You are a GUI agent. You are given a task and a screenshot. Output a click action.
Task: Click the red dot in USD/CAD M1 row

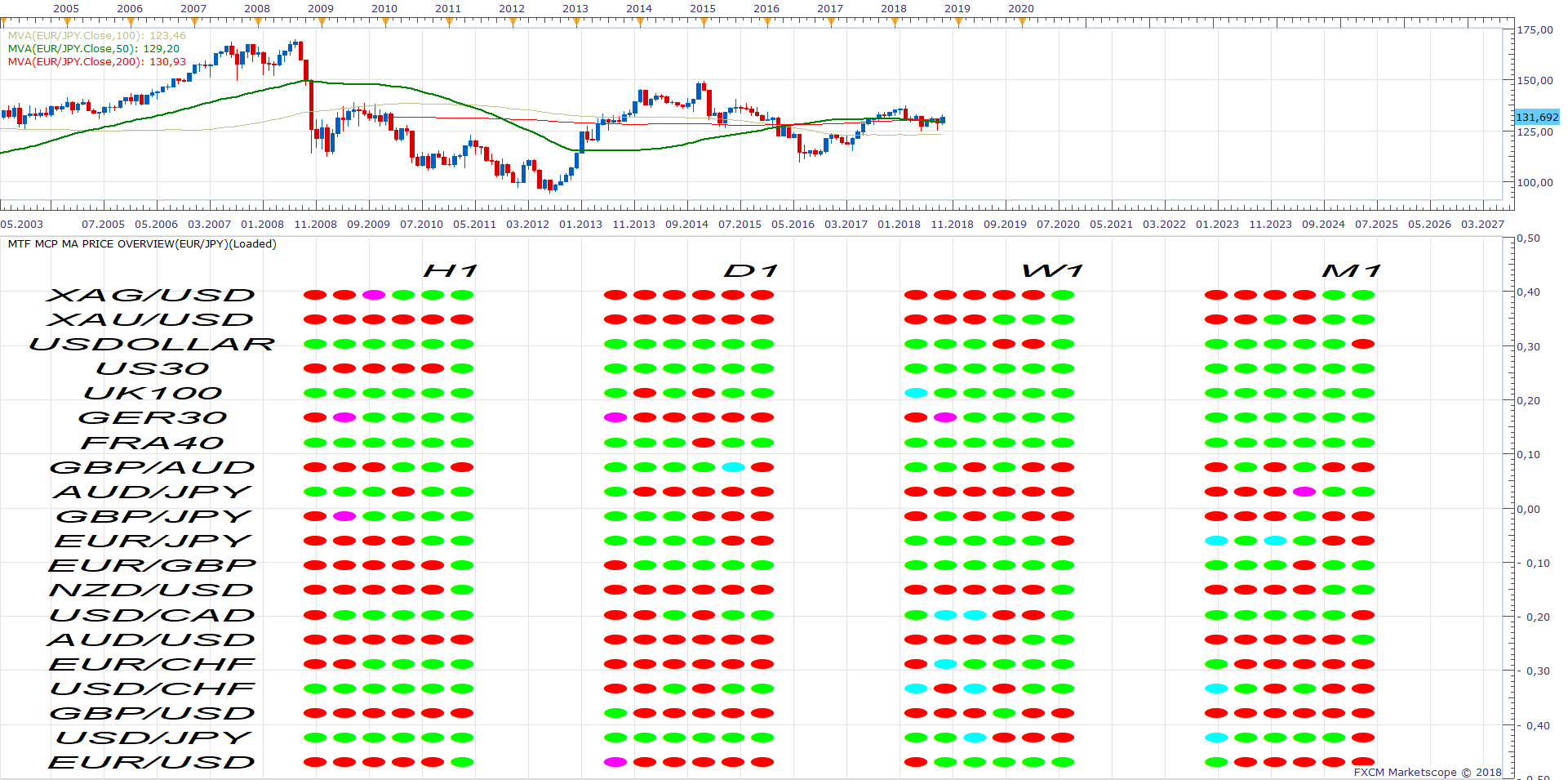click(x=1363, y=615)
